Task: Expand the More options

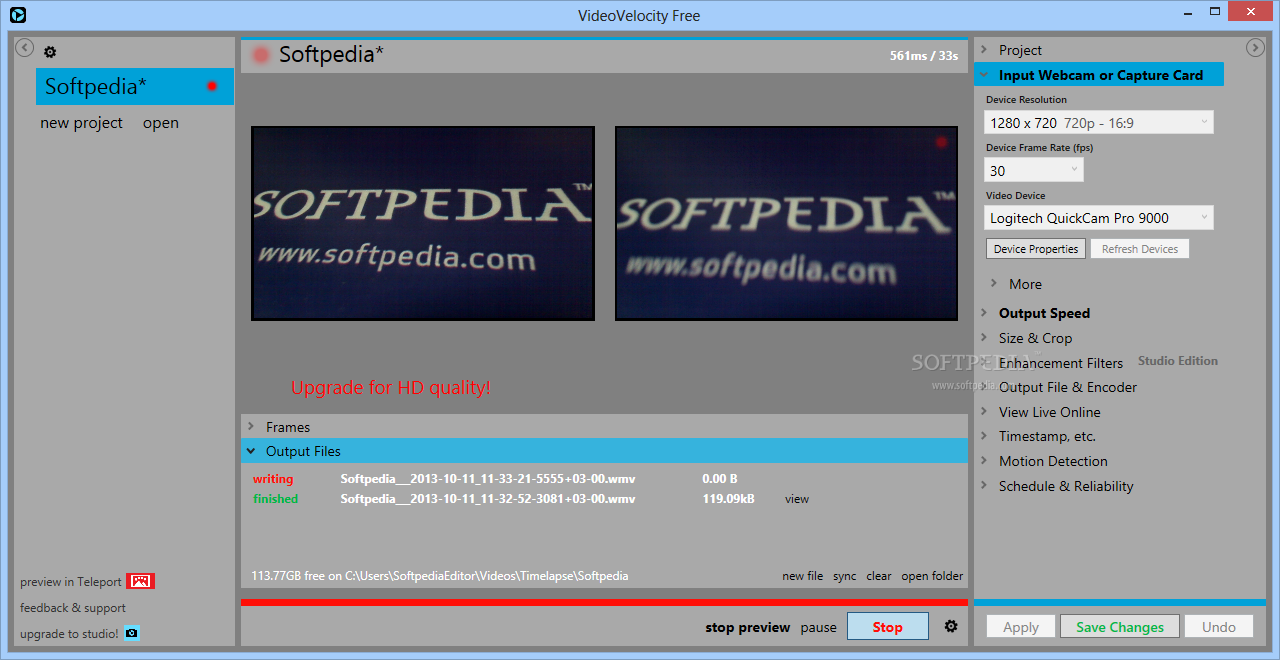Action: pyautogui.click(x=1017, y=284)
